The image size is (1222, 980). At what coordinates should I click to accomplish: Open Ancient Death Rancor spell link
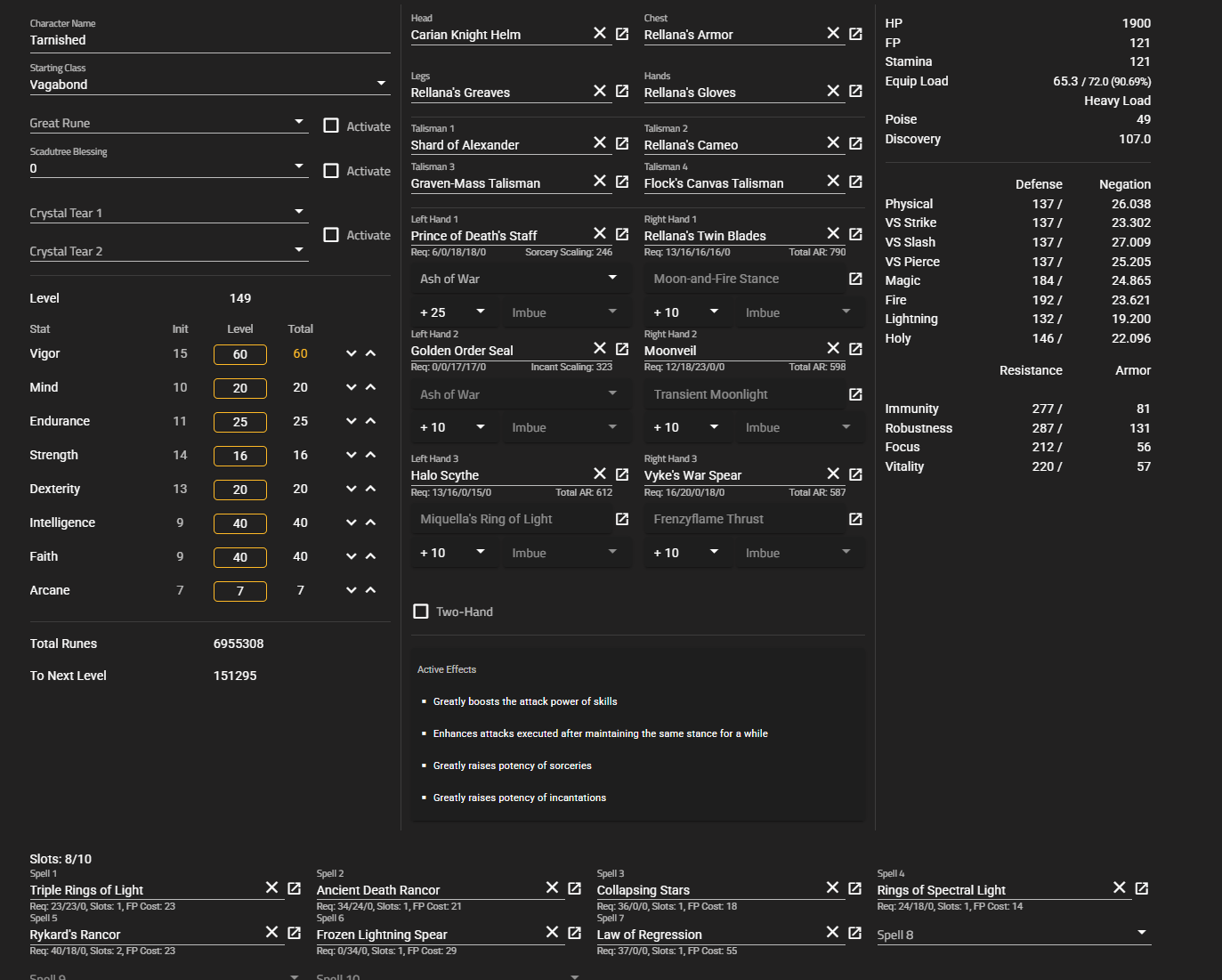point(575,888)
